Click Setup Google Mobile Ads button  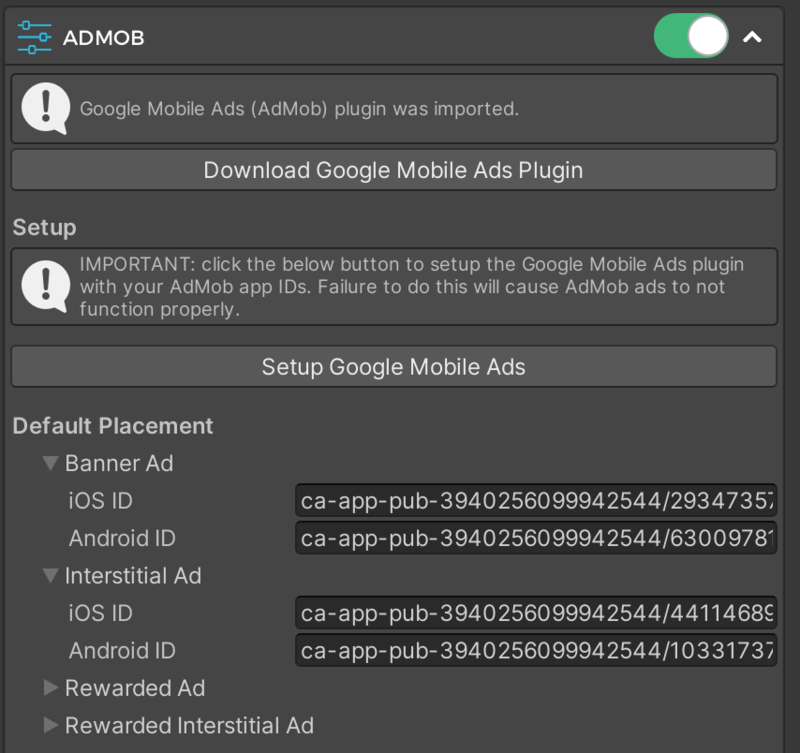tap(393, 366)
